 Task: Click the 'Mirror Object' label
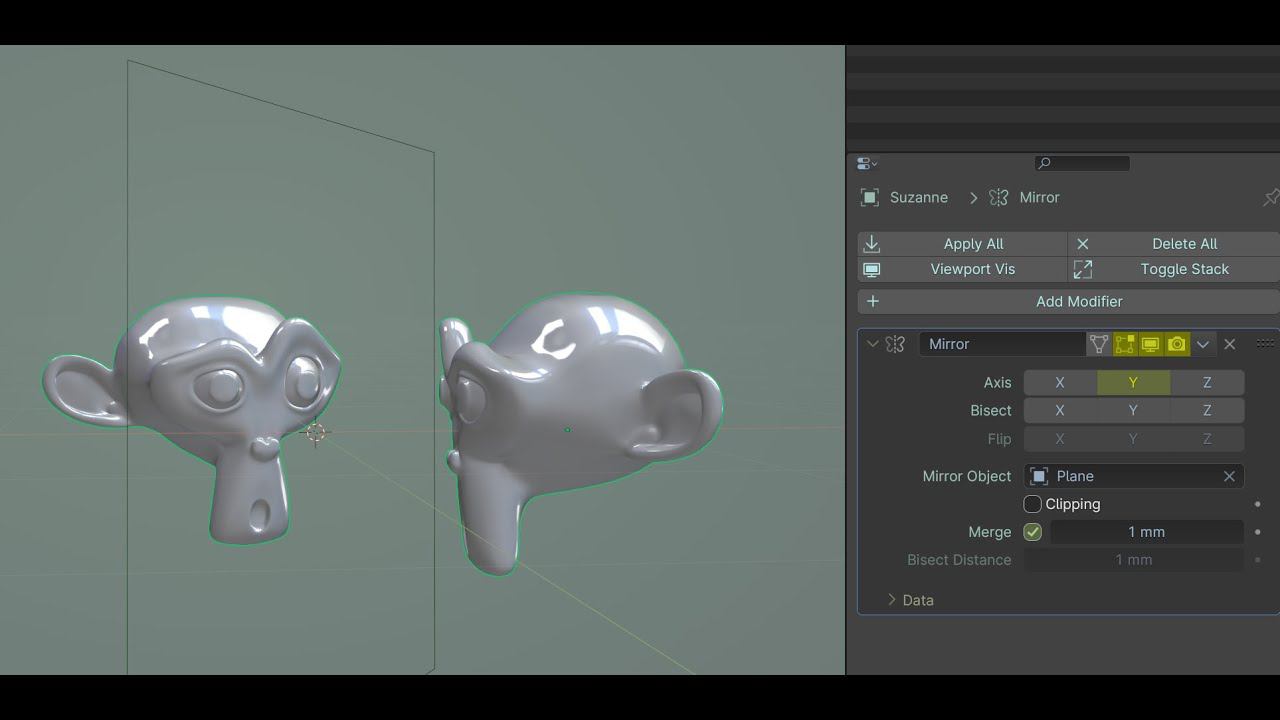(x=967, y=476)
